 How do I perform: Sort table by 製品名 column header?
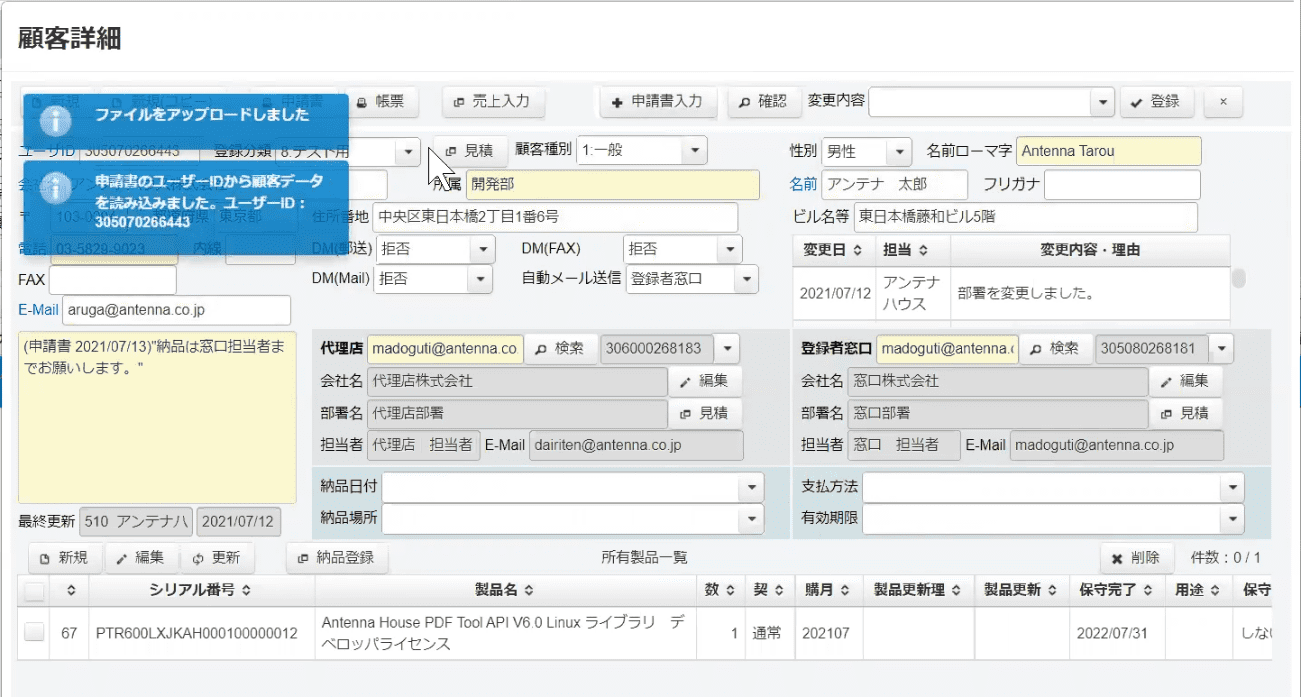[504, 590]
